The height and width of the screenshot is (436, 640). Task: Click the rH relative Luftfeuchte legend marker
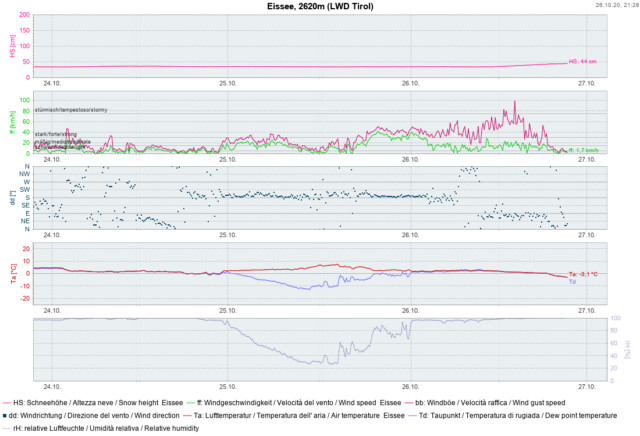coord(5,428)
